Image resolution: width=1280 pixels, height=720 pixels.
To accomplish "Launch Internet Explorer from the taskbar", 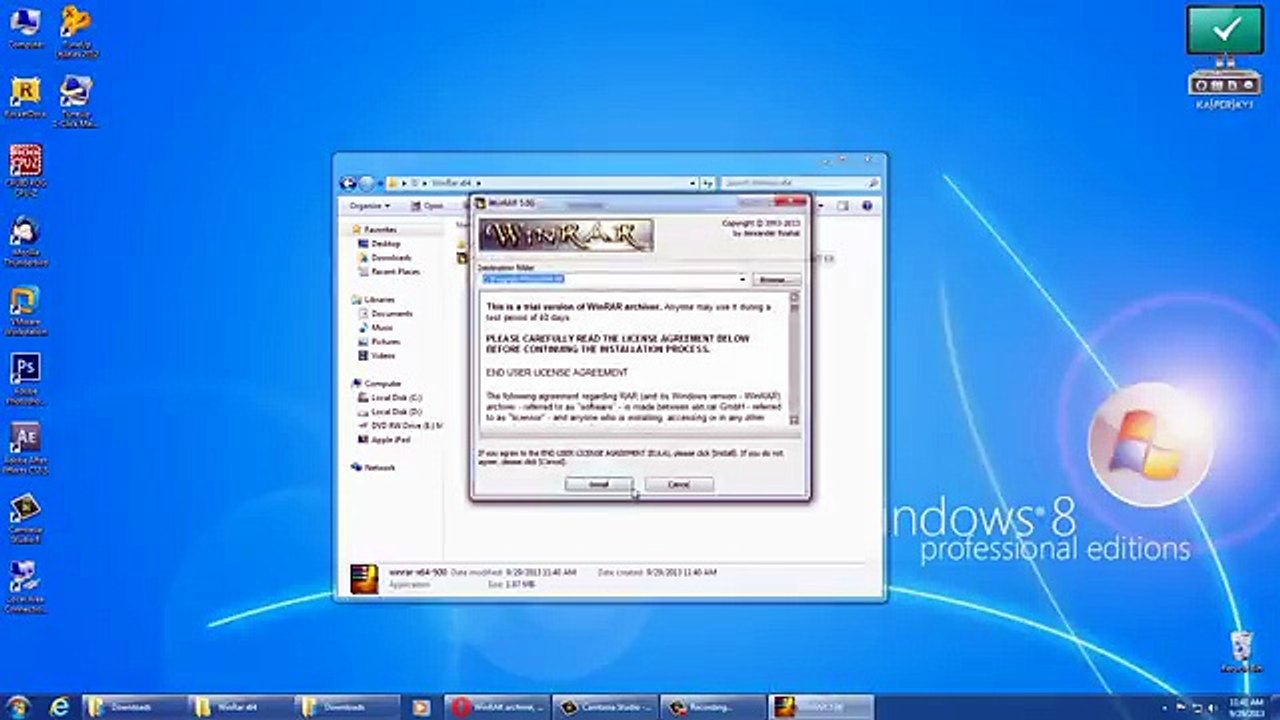I will 60,707.
